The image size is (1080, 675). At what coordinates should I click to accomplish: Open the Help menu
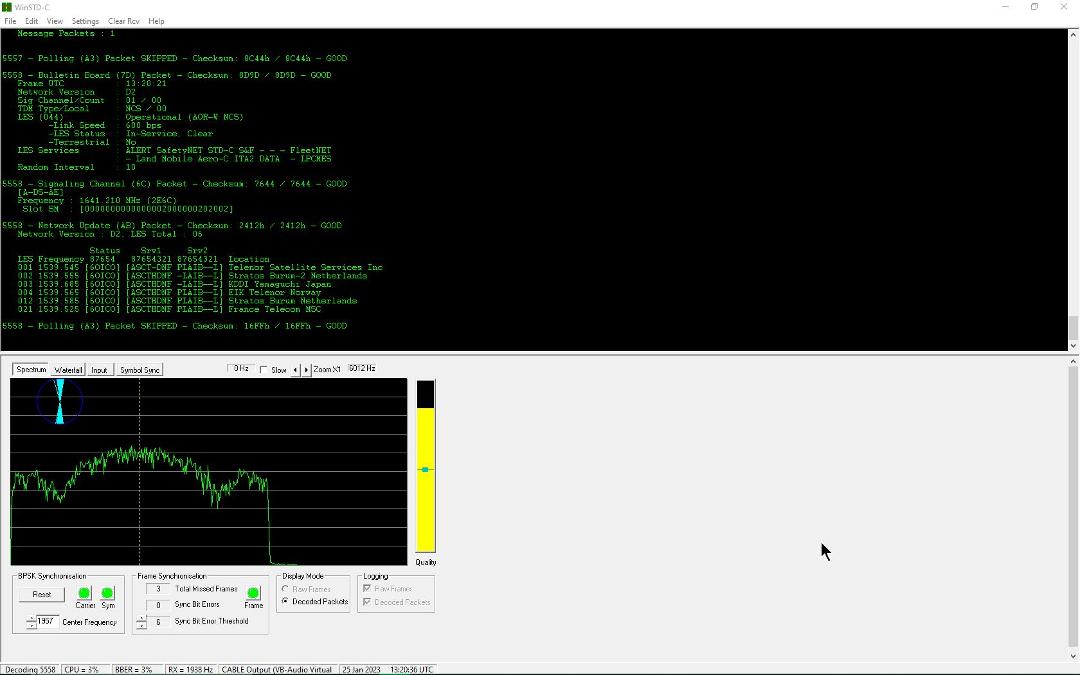click(156, 21)
